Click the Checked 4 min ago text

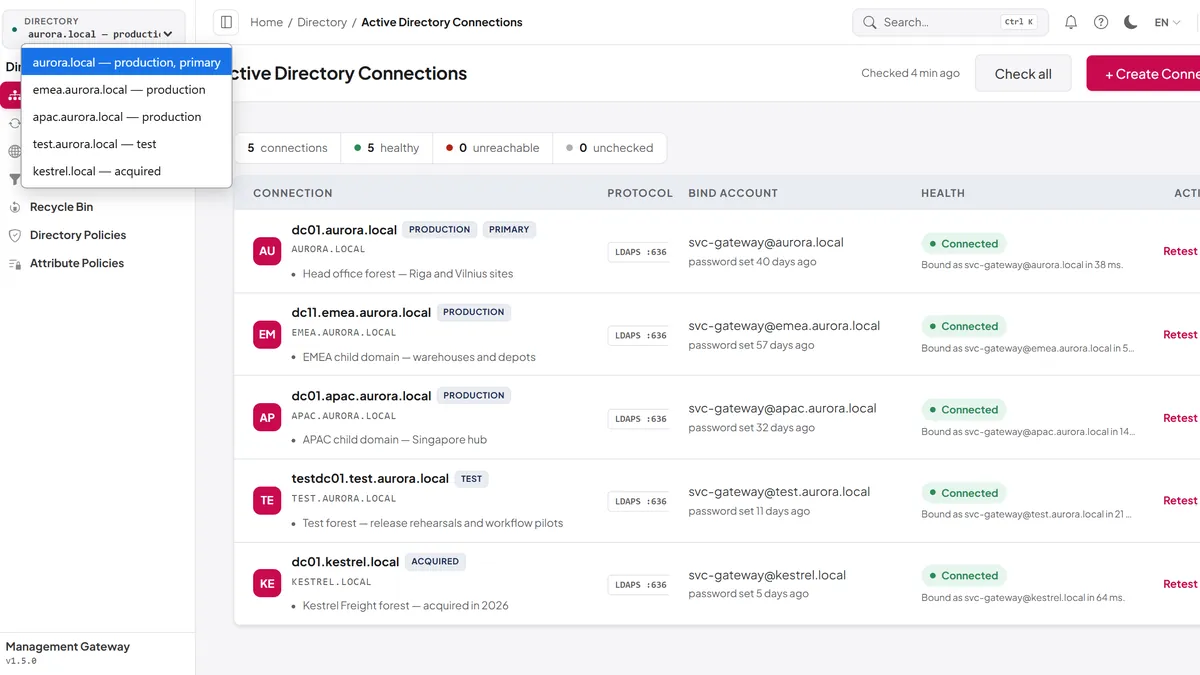pyautogui.click(x=910, y=73)
